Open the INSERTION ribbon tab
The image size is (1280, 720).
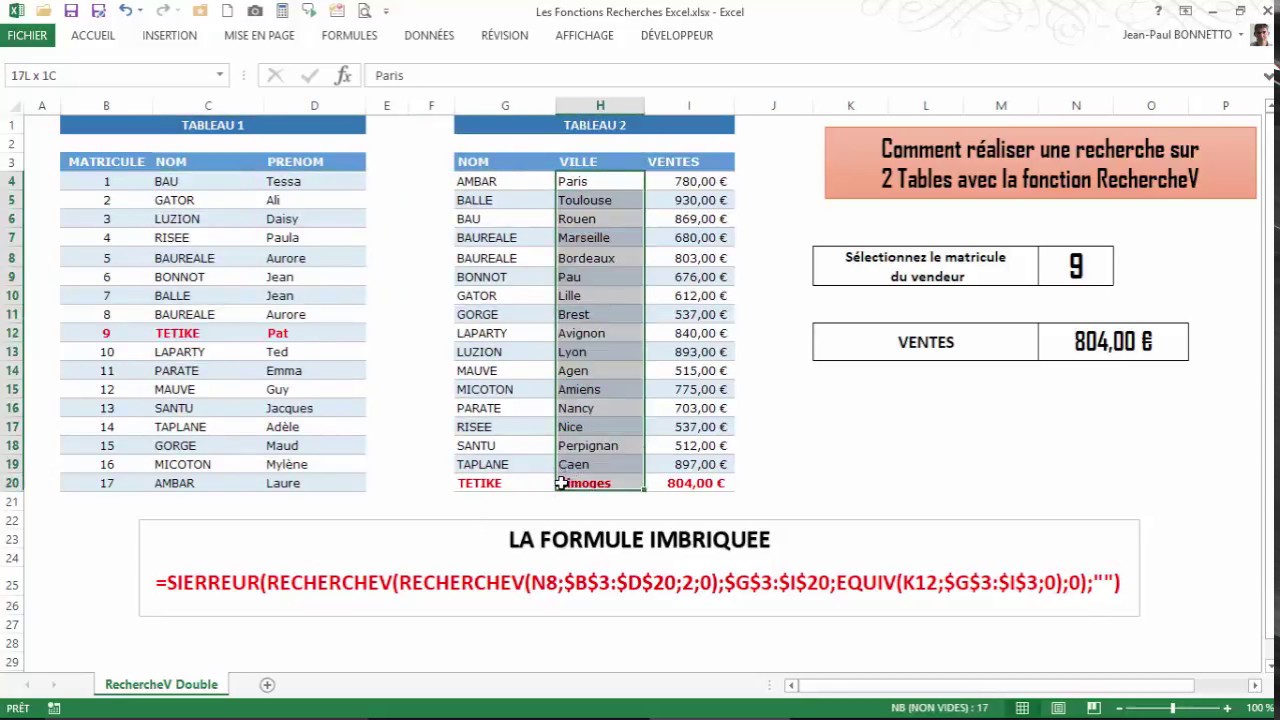coord(169,35)
